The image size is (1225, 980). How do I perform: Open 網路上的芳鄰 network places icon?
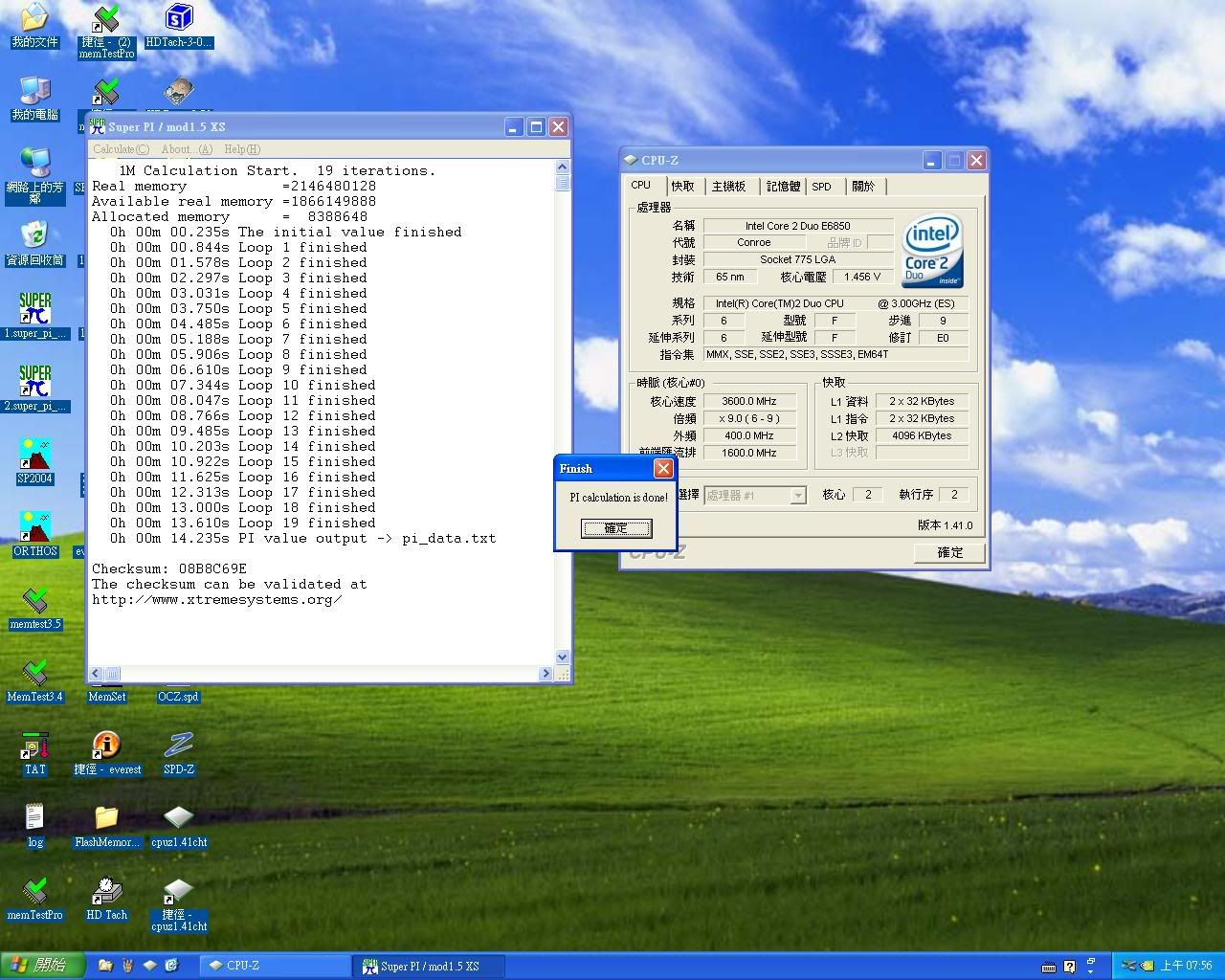pyautogui.click(x=34, y=176)
